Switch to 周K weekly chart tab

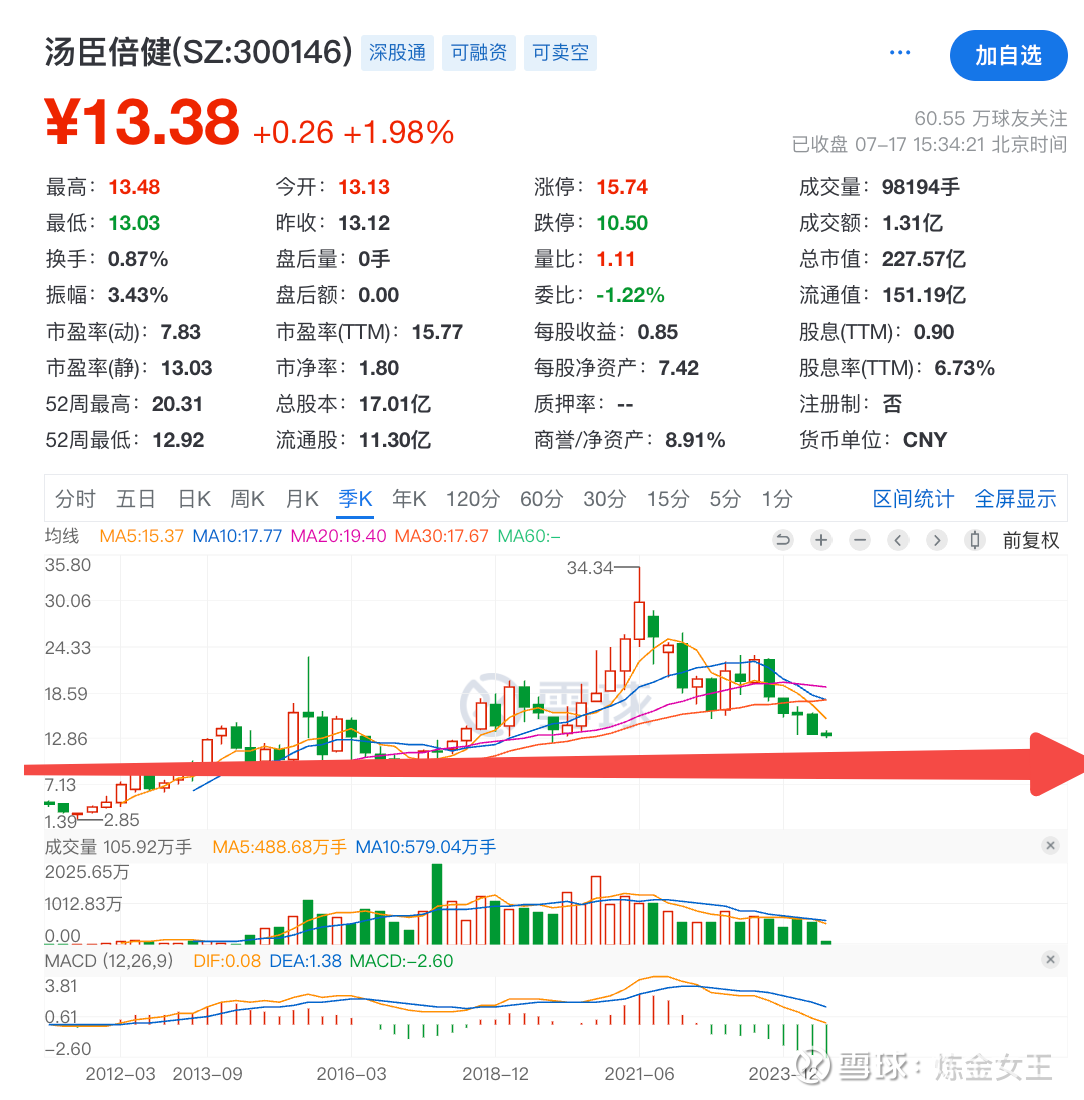click(247, 499)
